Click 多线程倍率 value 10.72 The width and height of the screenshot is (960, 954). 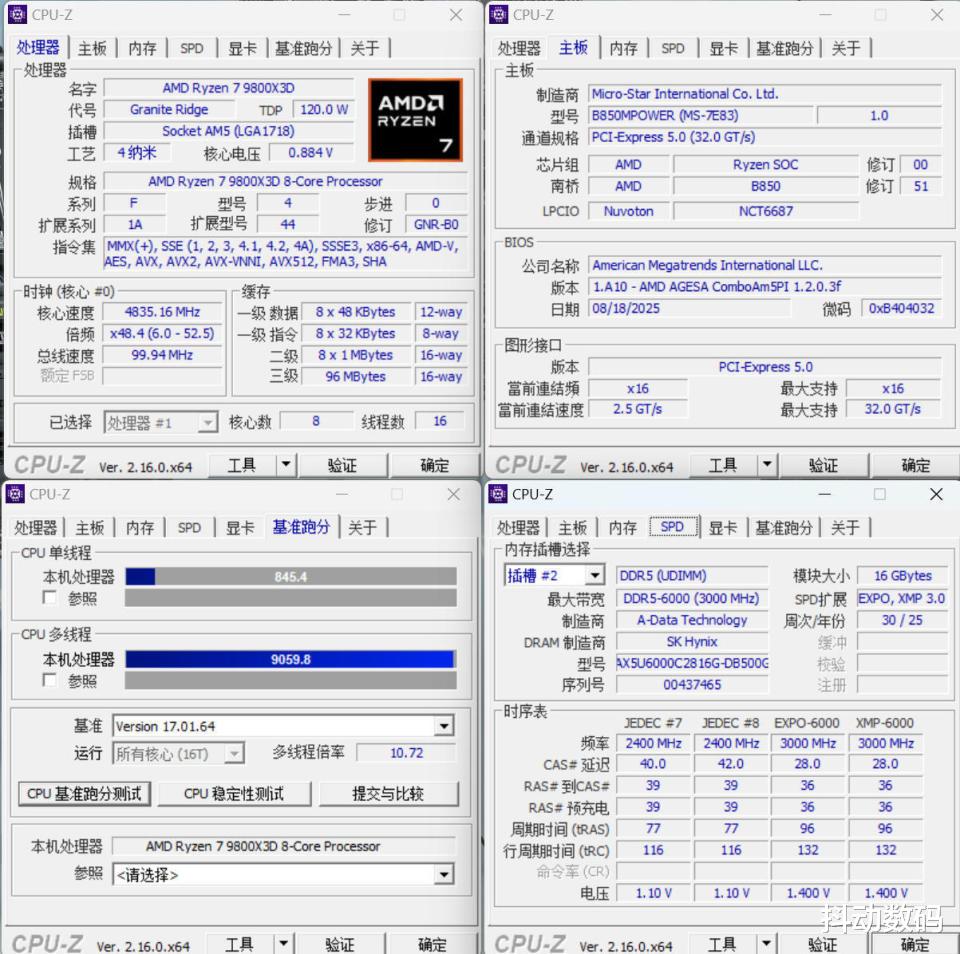click(407, 753)
